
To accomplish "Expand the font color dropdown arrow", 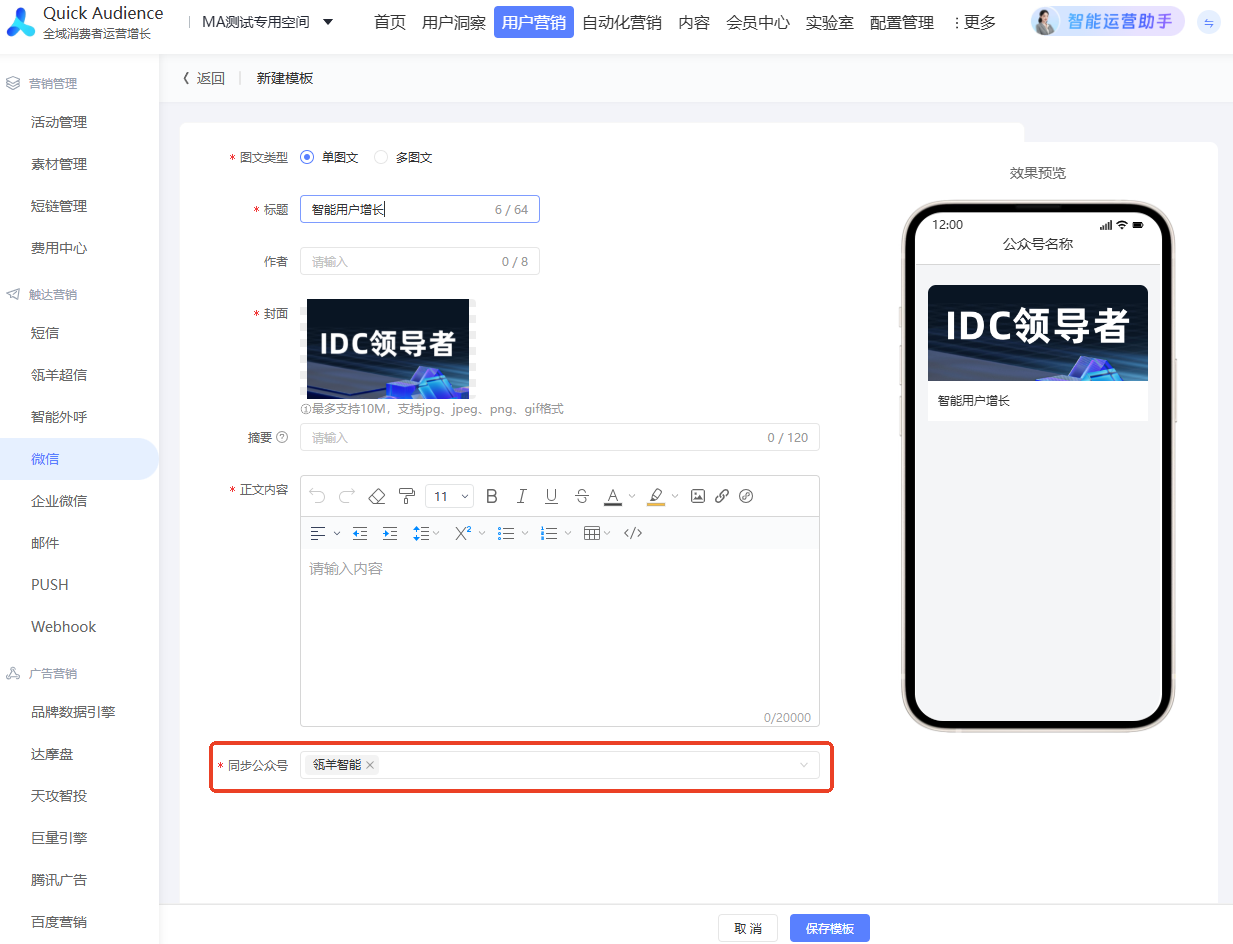I will tap(632, 496).
